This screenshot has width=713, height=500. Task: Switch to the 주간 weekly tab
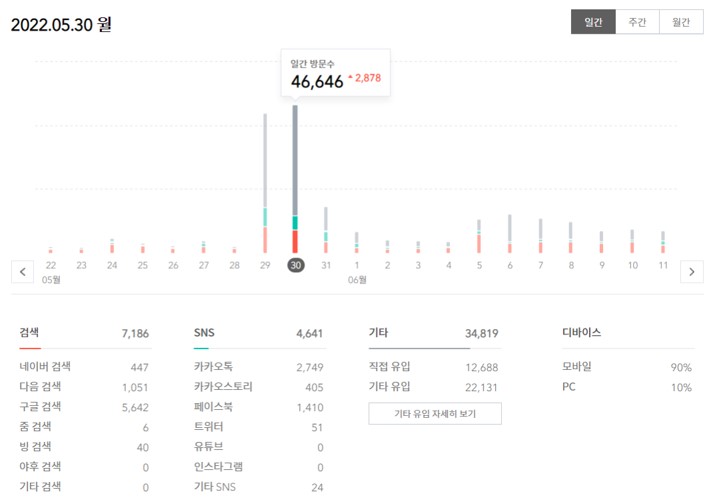point(637,22)
